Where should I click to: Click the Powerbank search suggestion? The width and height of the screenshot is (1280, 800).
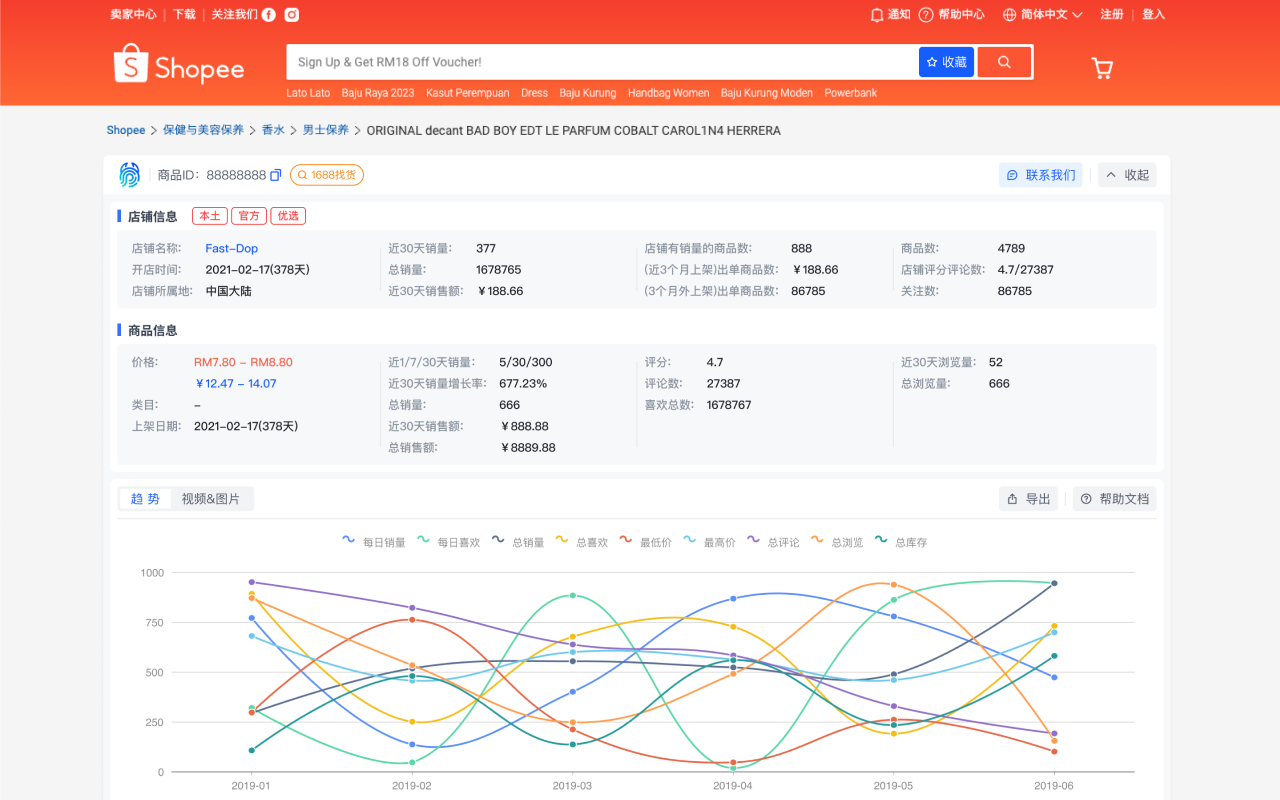(851, 93)
